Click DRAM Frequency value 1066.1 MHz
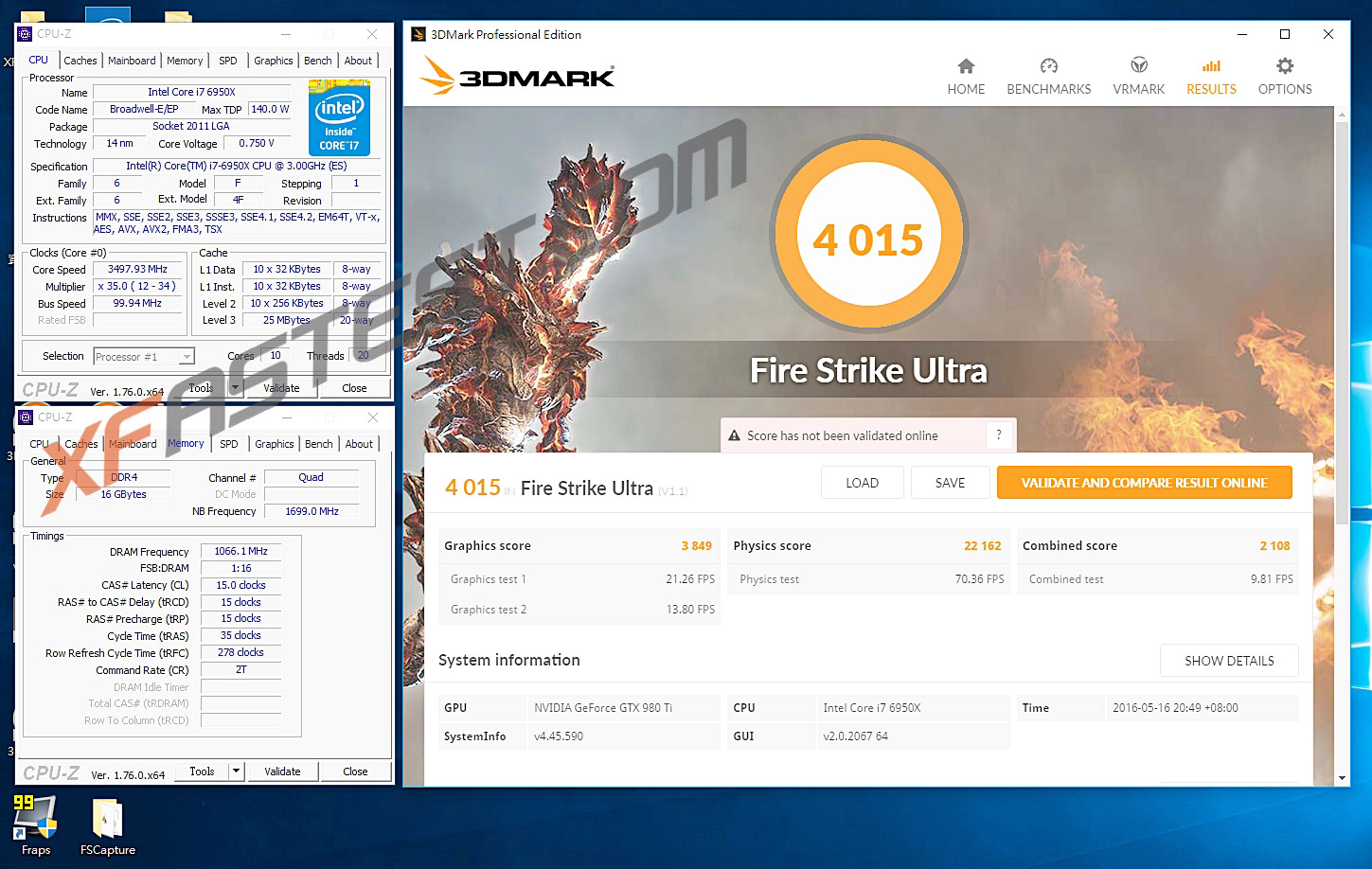Image resolution: width=1372 pixels, height=869 pixels. (x=241, y=551)
